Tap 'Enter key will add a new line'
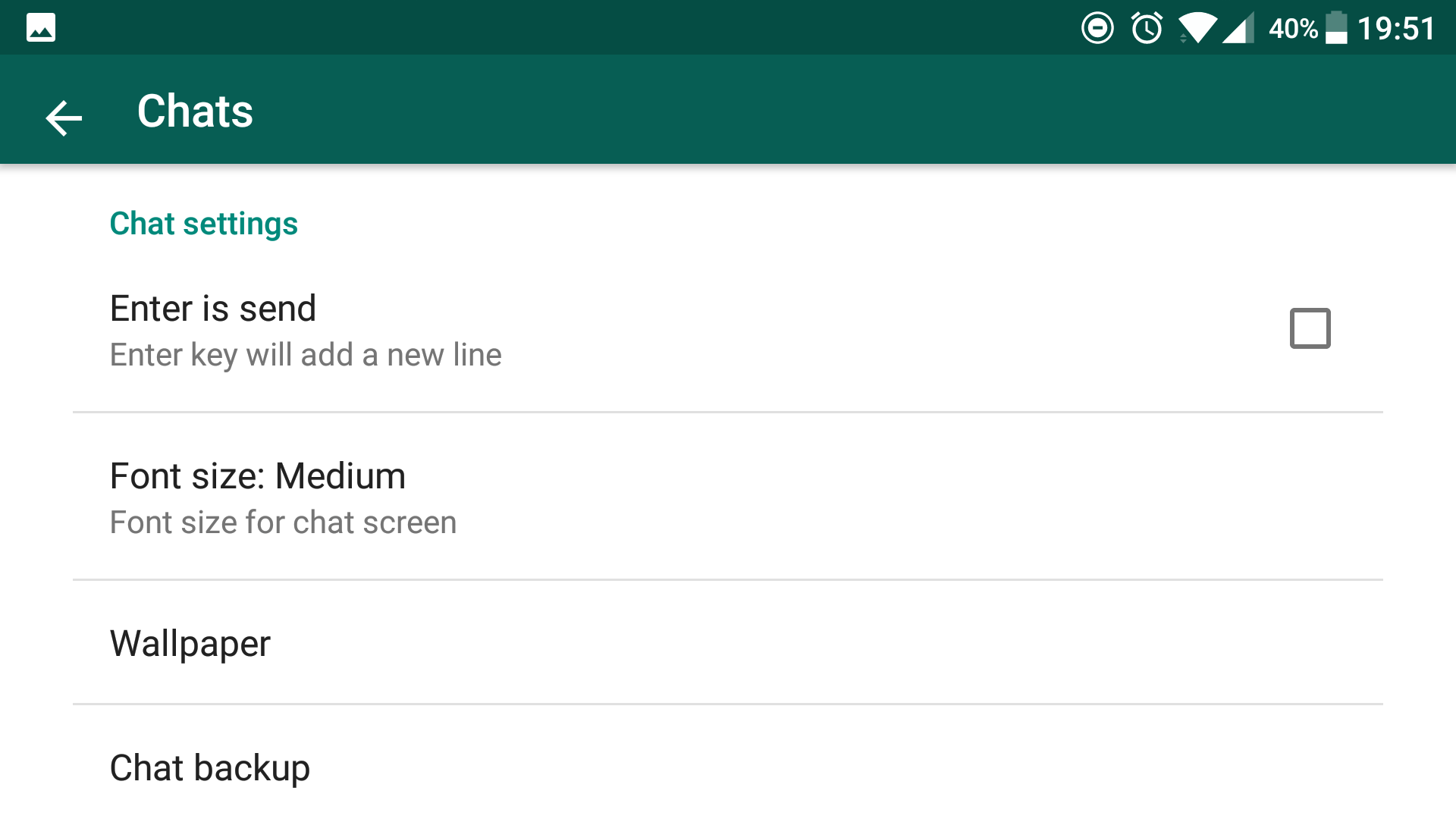 [x=306, y=355]
